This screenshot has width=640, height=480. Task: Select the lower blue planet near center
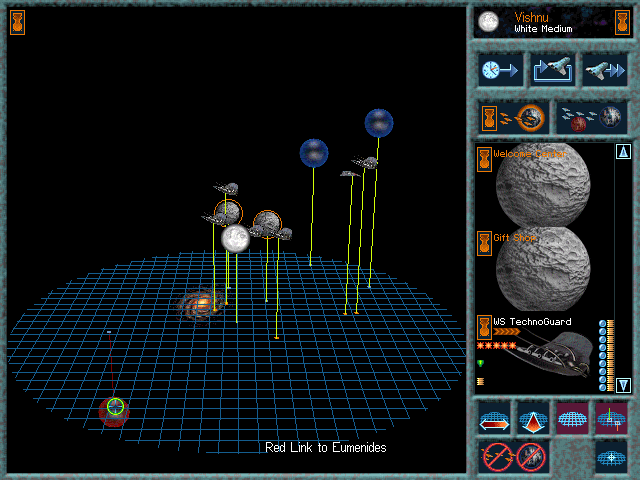313,153
